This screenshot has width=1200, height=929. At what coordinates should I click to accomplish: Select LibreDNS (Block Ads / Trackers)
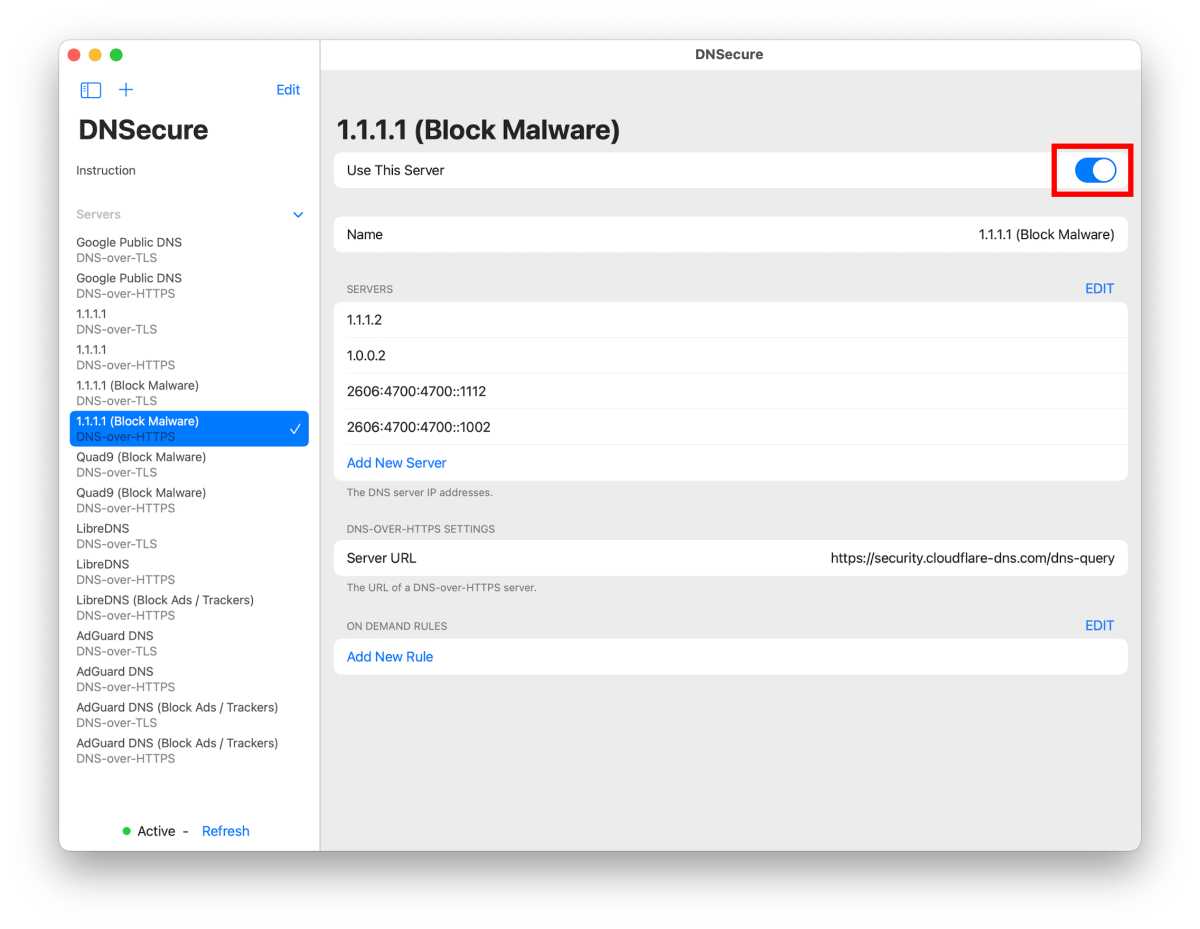[165, 607]
